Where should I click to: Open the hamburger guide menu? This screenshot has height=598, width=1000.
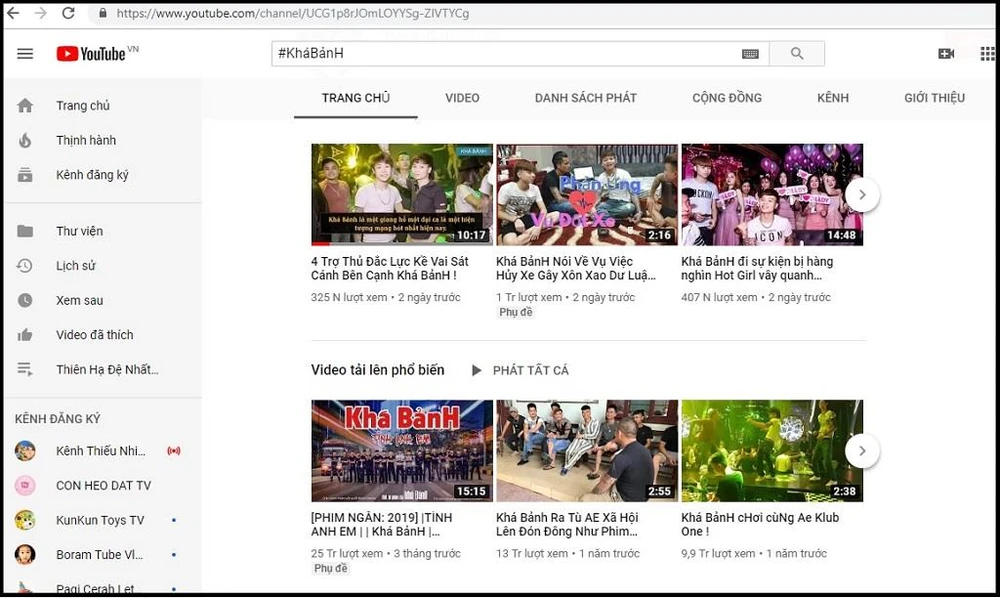click(x=25, y=54)
